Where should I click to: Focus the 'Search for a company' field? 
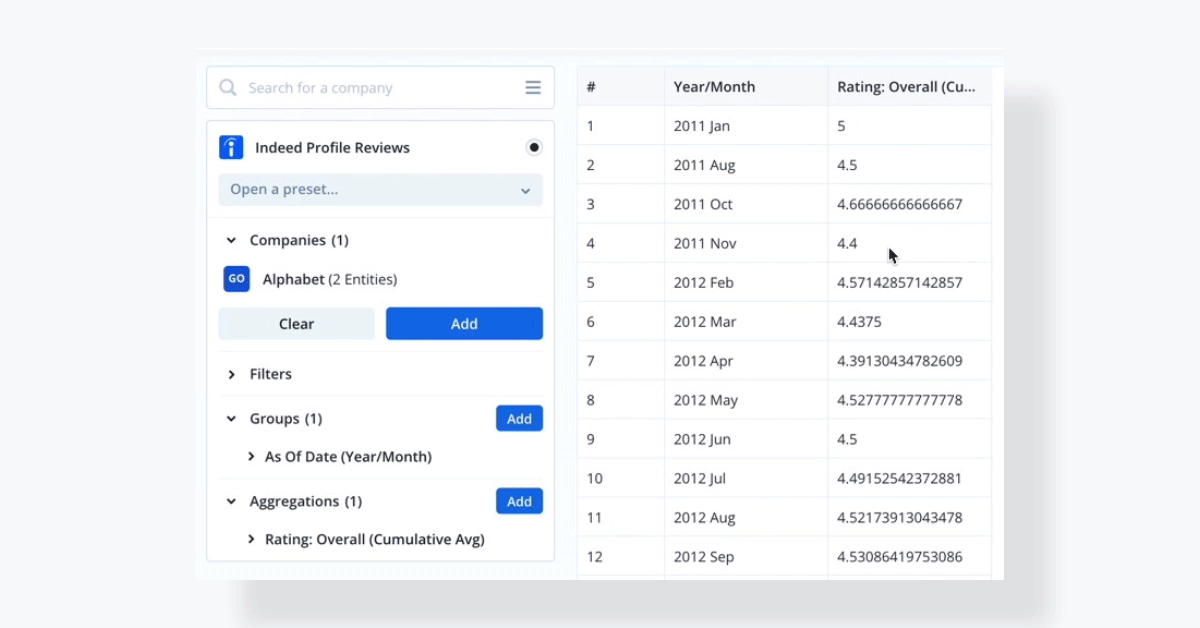point(380,88)
